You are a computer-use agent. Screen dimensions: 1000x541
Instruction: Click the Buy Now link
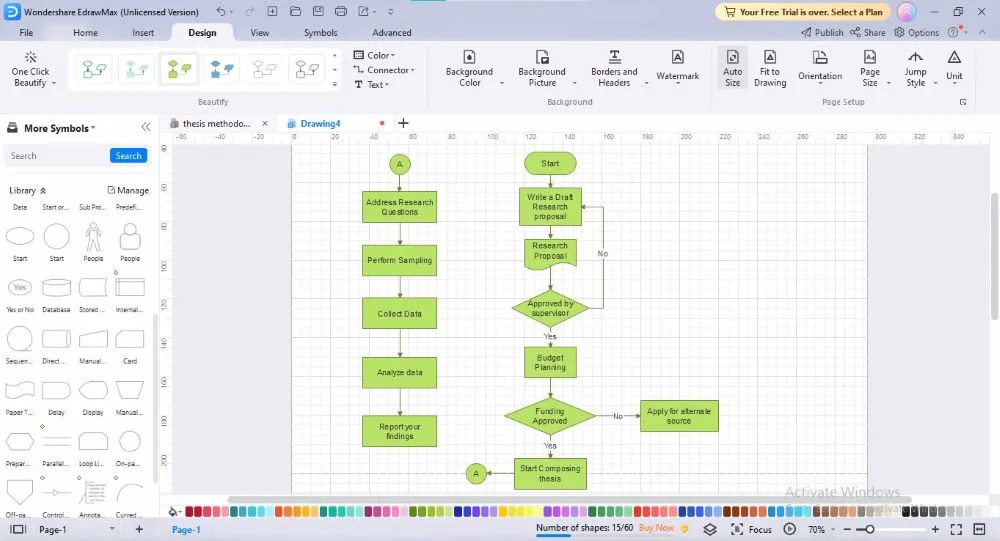[x=656, y=528]
